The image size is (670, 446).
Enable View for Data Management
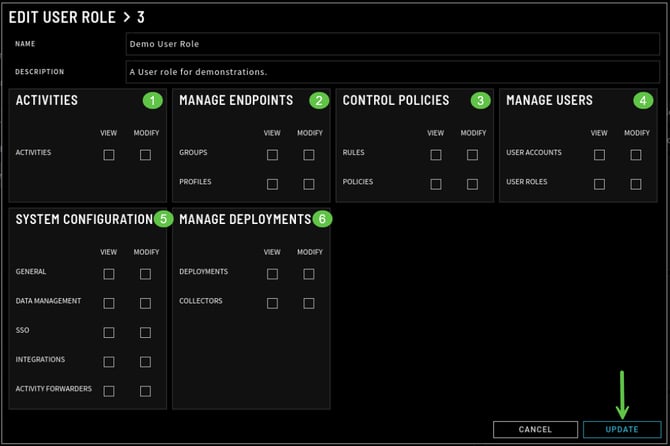point(109,303)
